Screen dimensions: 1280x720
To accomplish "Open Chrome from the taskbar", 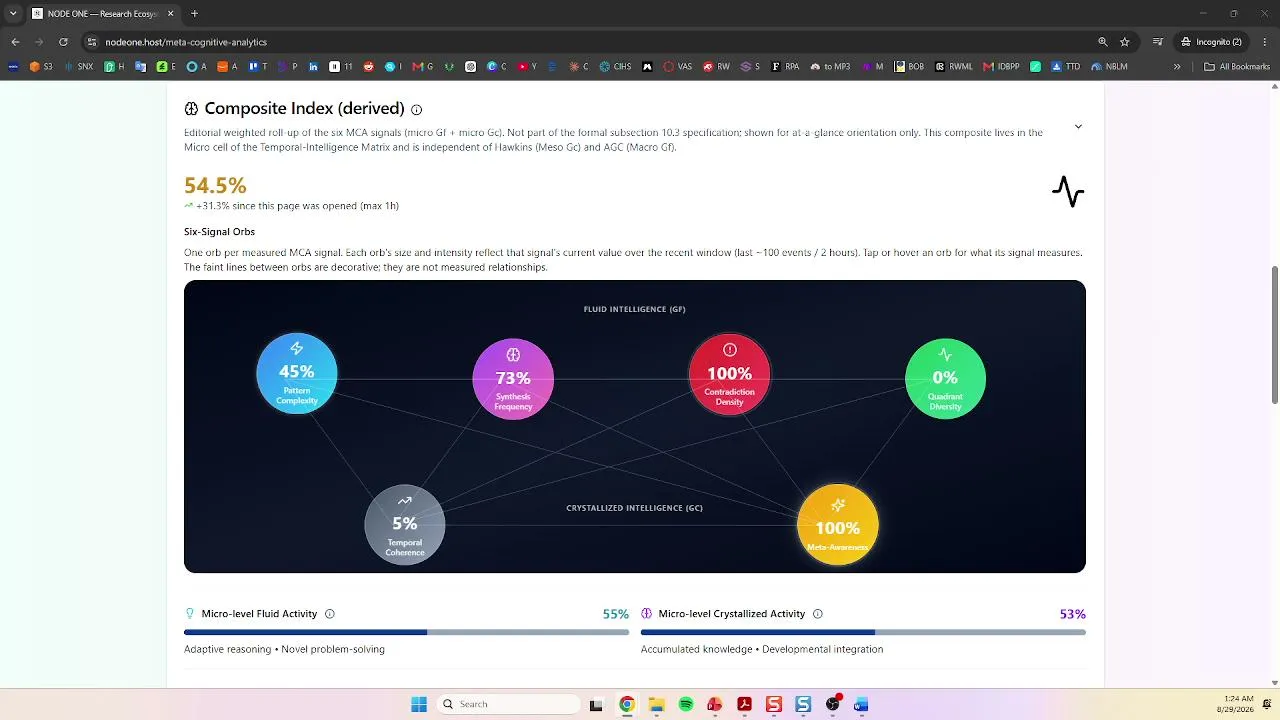I will 626,704.
